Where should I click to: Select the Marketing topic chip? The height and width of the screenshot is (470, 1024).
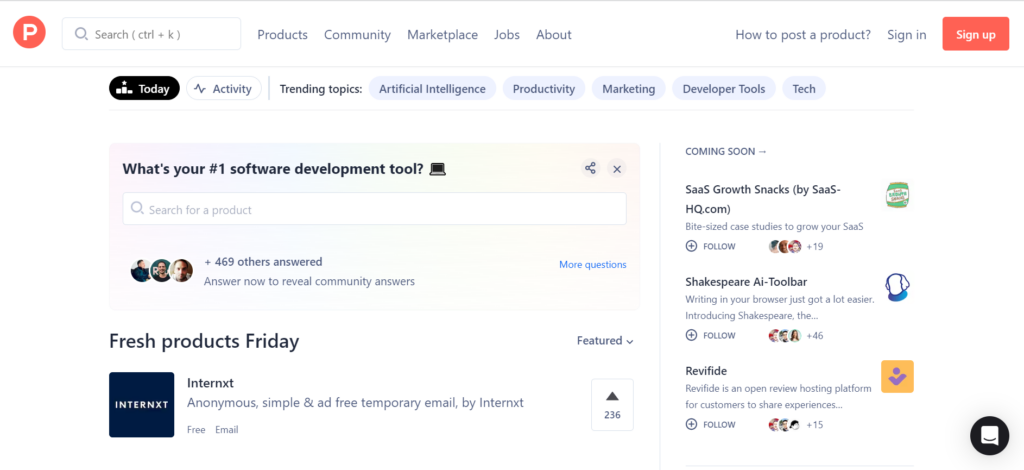628,88
